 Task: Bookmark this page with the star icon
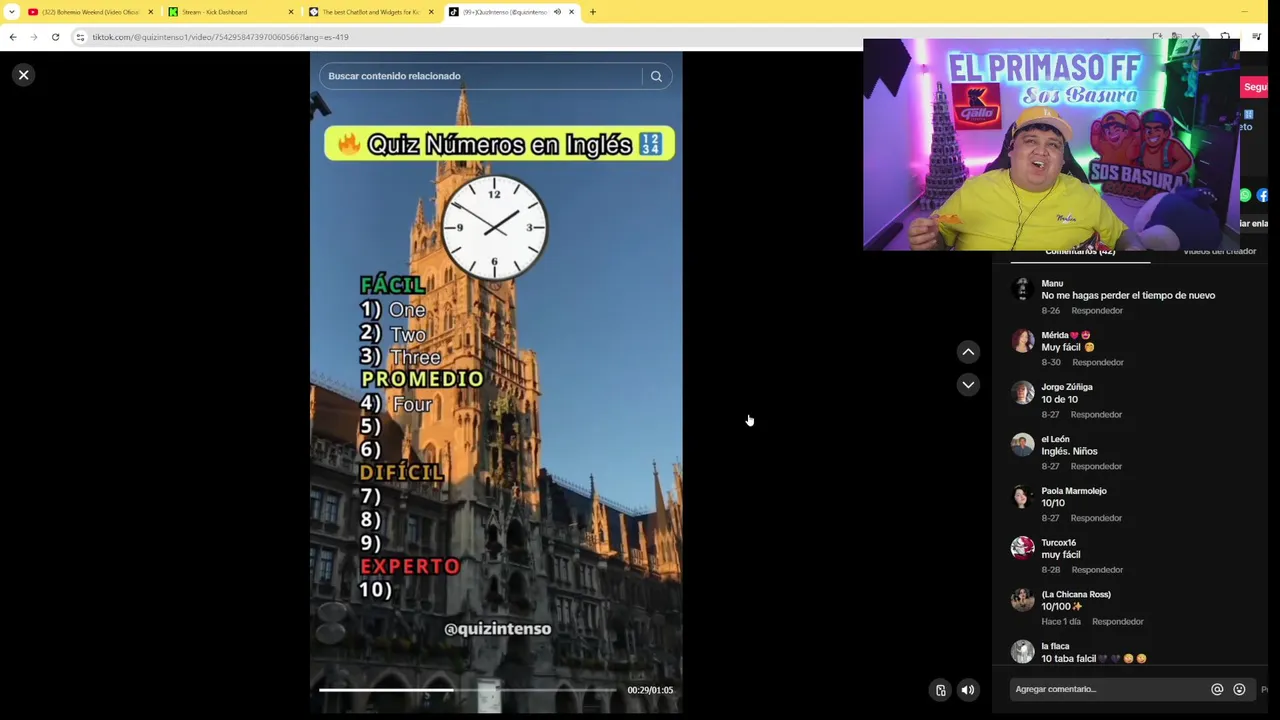(1195, 37)
